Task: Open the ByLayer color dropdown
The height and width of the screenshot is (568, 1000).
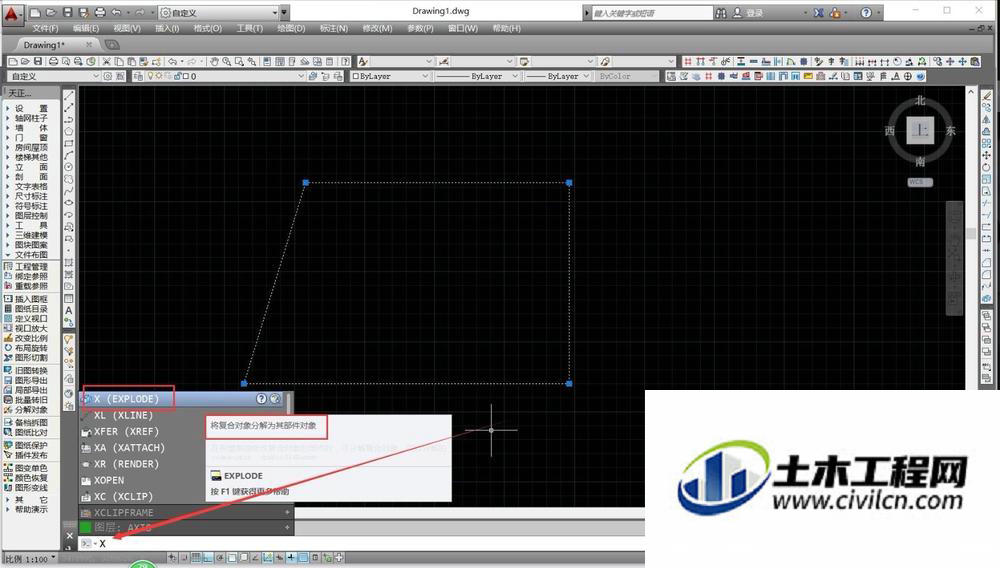Action: (390, 76)
